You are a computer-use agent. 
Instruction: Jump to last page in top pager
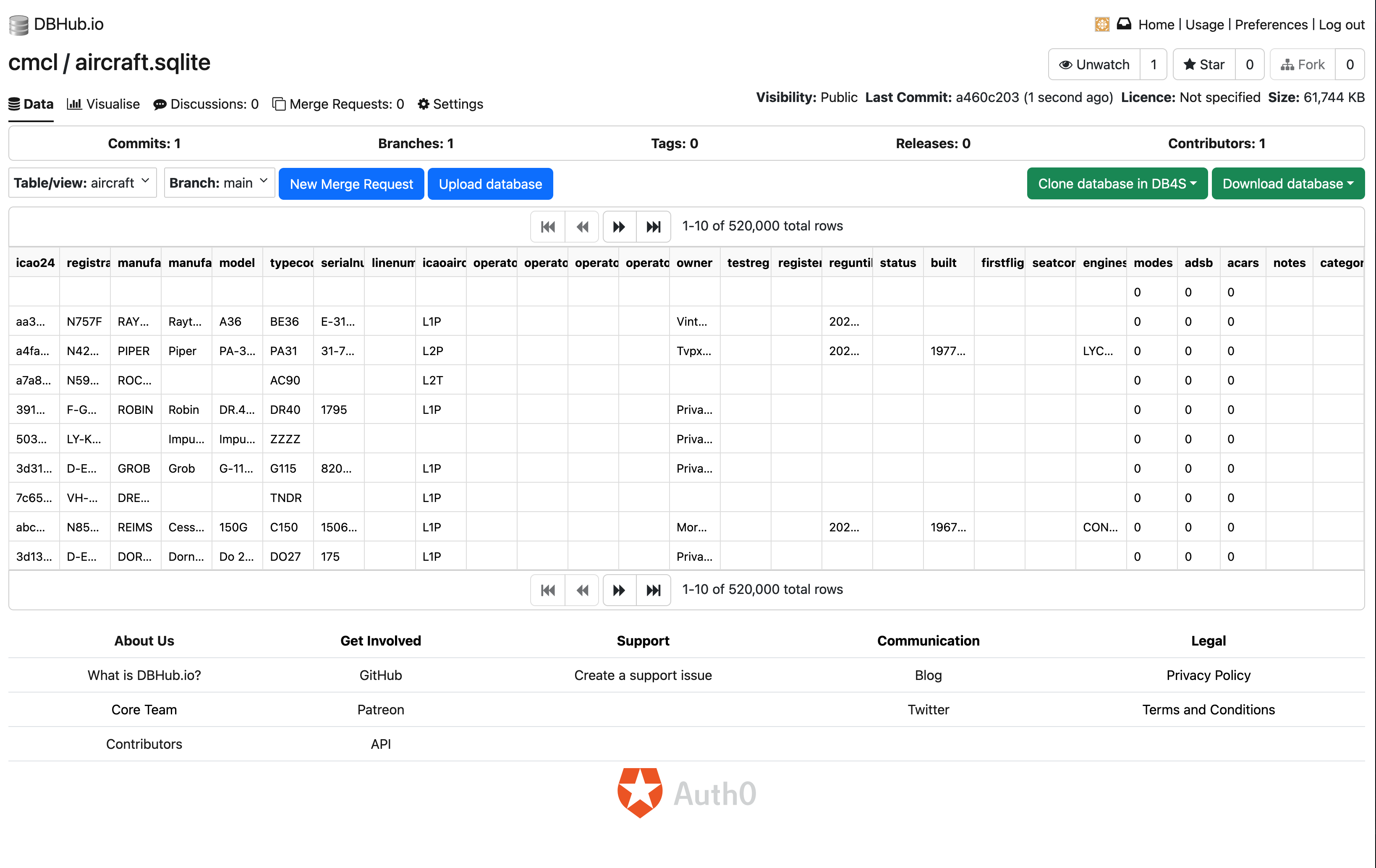click(x=653, y=226)
